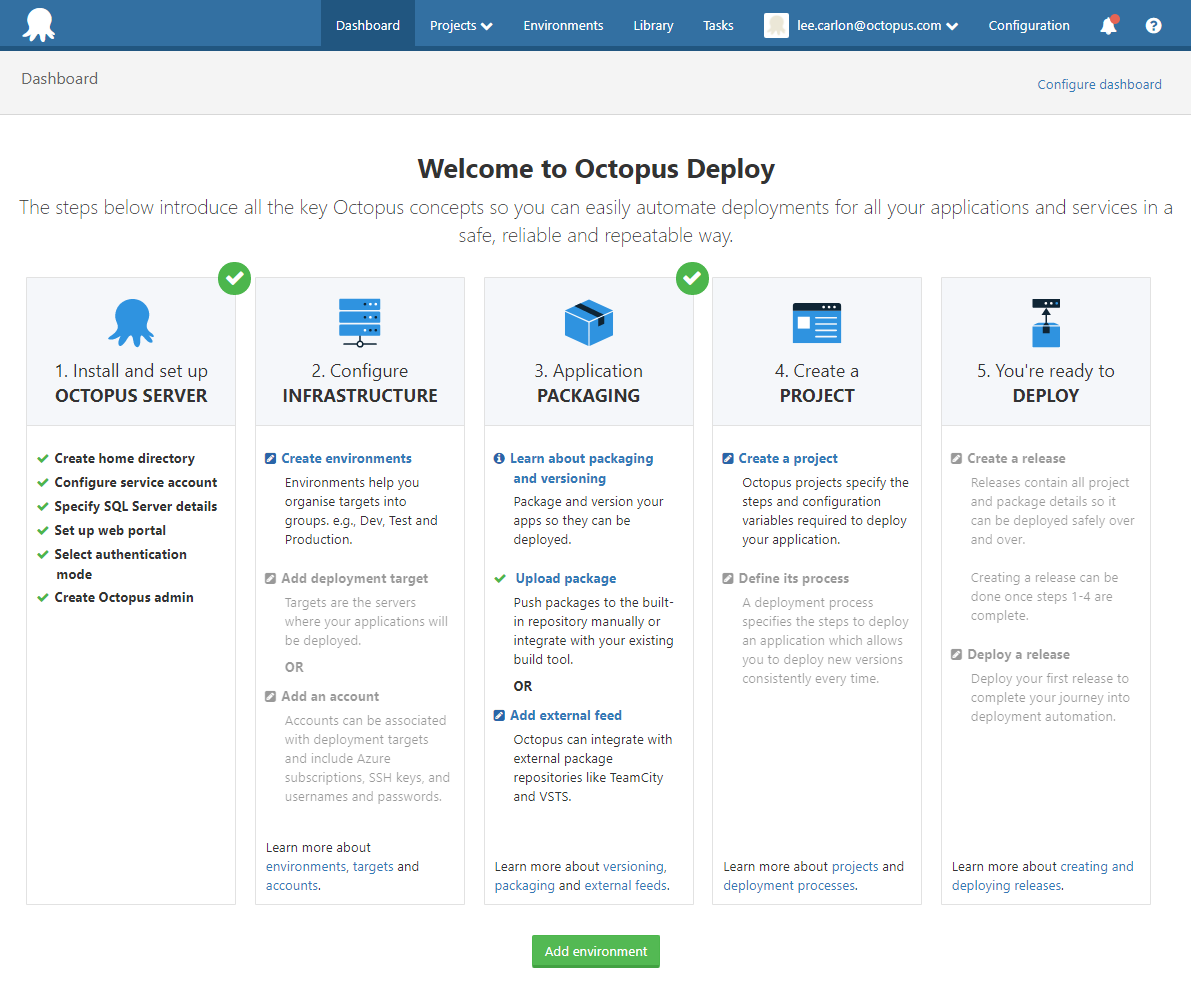
Task: Open Learn about packaging and versioning link
Action: (582, 468)
